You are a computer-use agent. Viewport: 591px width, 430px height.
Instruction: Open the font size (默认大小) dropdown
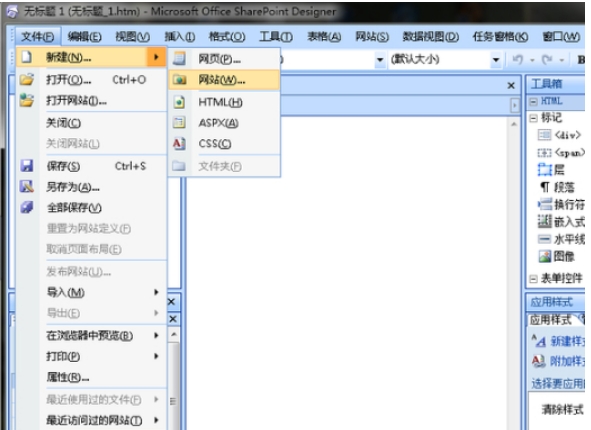tap(496, 60)
